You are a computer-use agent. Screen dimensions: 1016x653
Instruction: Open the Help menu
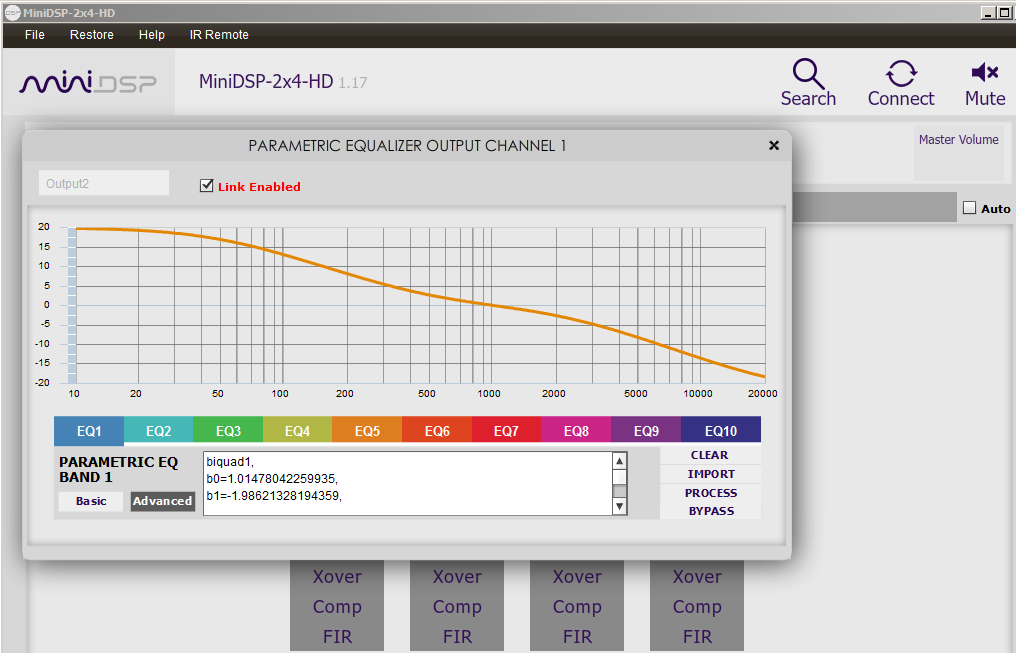click(x=152, y=35)
